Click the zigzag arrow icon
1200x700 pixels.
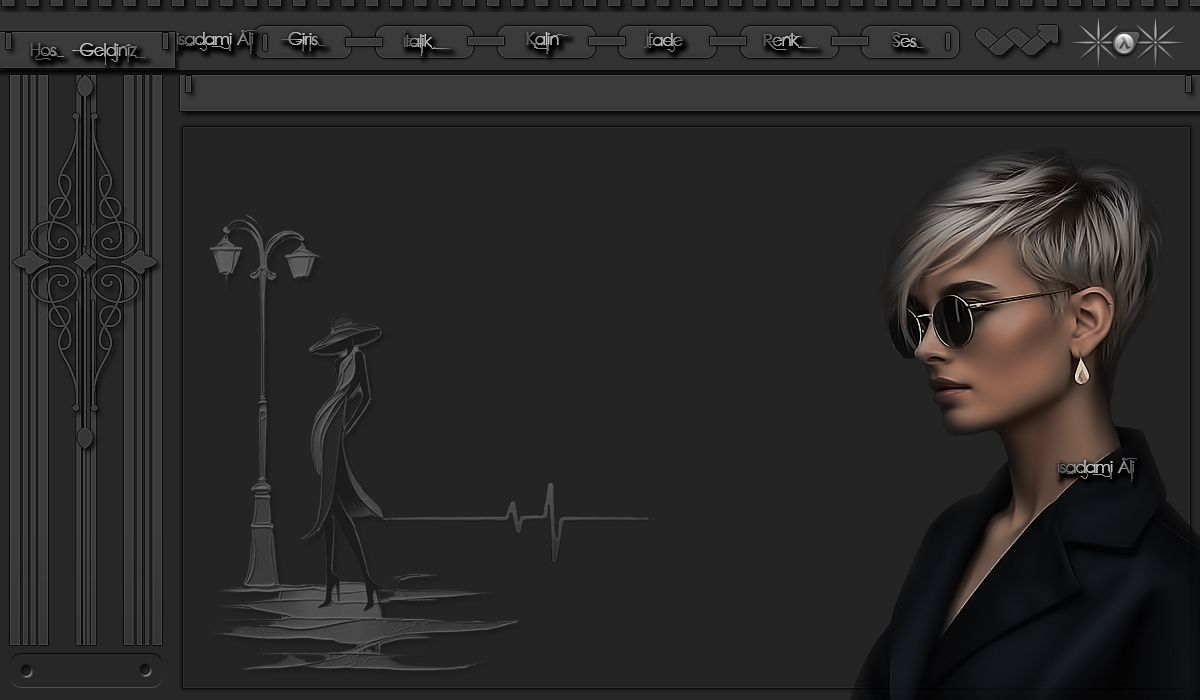pos(1016,41)
